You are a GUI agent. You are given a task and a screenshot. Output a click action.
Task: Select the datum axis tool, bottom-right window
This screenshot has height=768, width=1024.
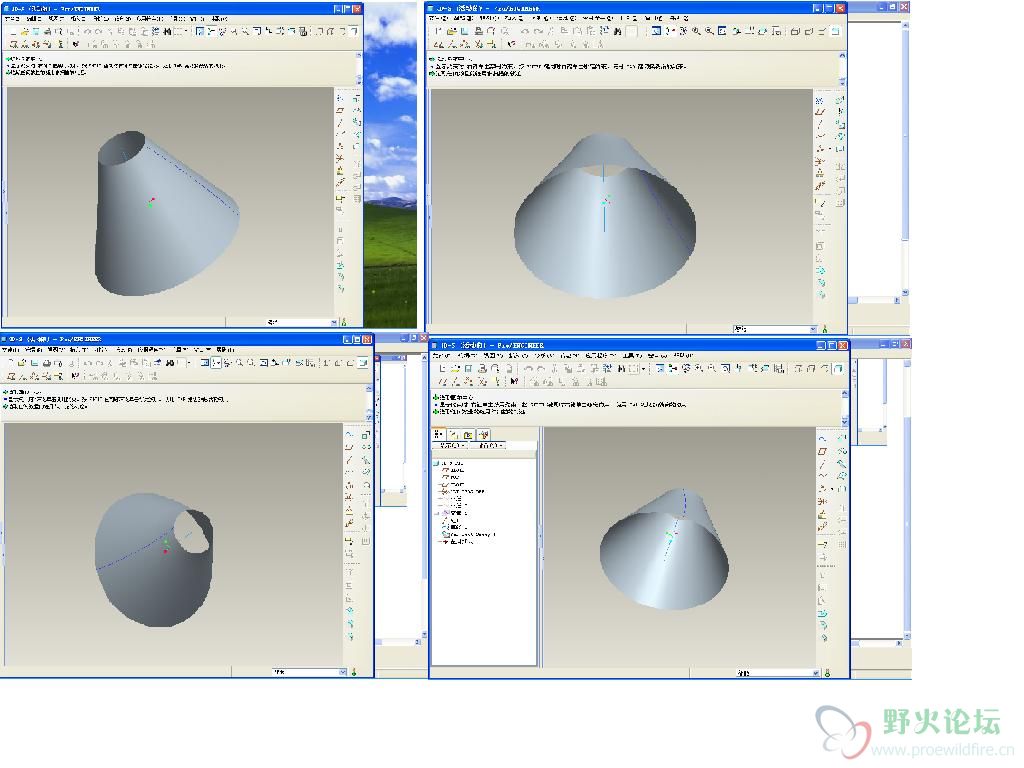tap(822, 464)
